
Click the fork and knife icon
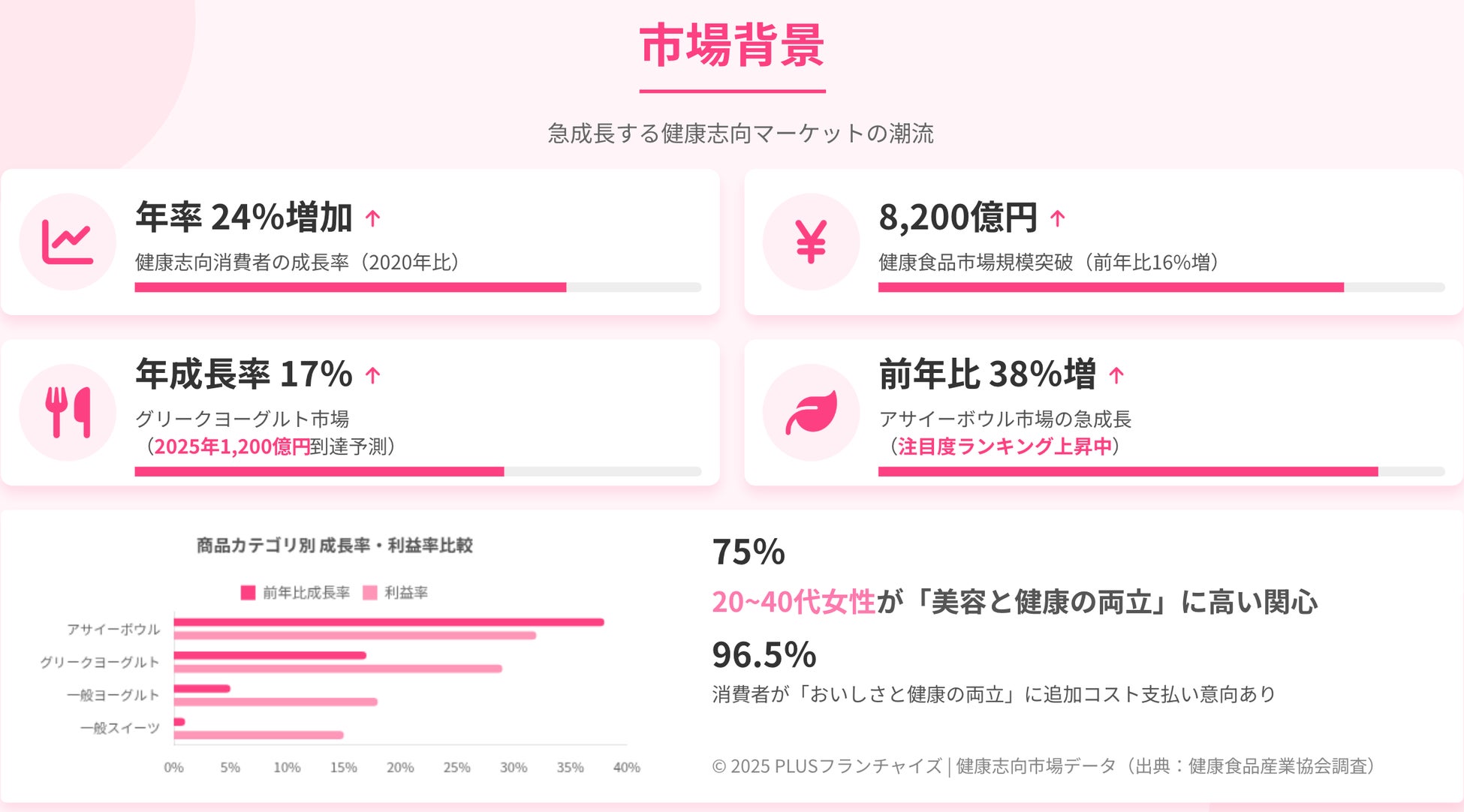(68, 412)
